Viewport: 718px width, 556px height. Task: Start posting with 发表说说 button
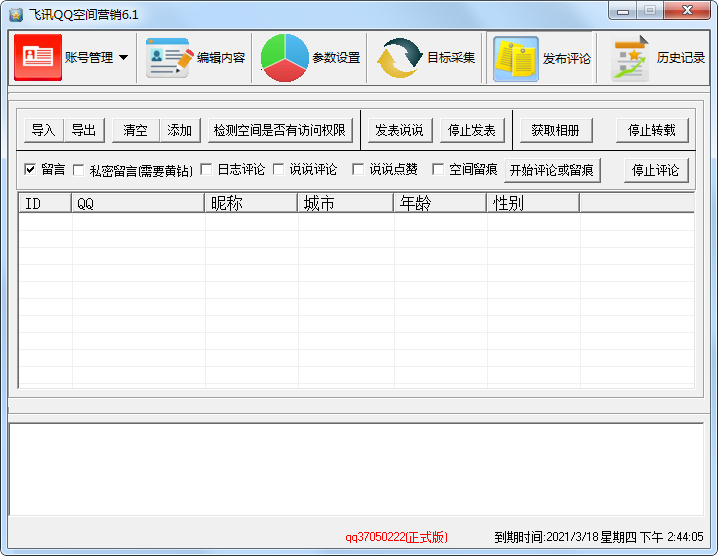click(398, 130)
